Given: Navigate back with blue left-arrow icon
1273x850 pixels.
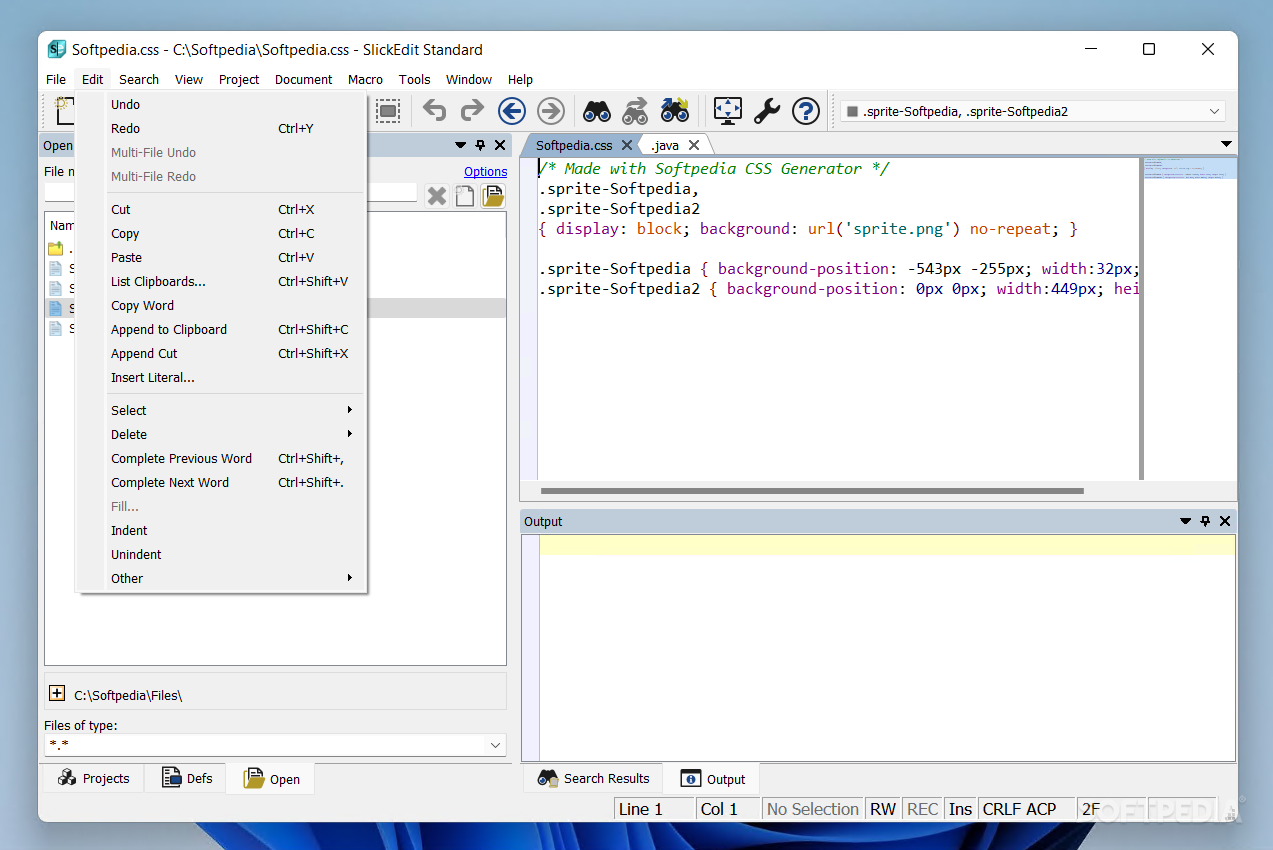Looking at the screenshot, I should click(x=512, y=110).
